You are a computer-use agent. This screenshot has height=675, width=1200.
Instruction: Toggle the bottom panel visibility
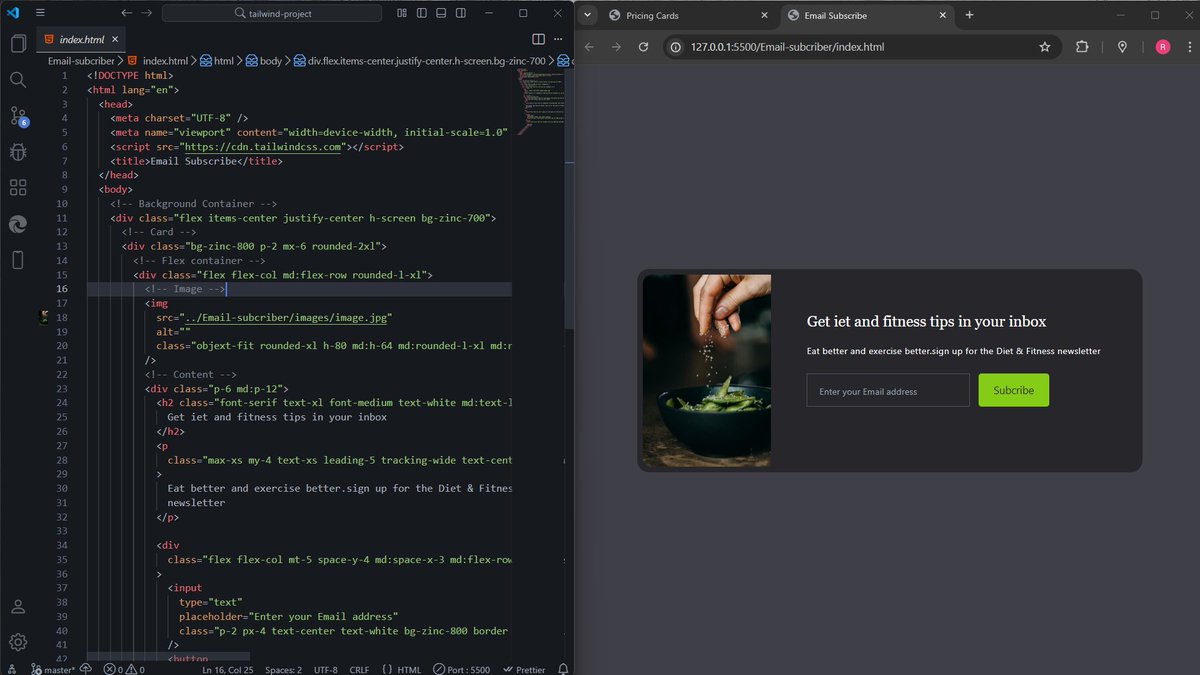441,12
